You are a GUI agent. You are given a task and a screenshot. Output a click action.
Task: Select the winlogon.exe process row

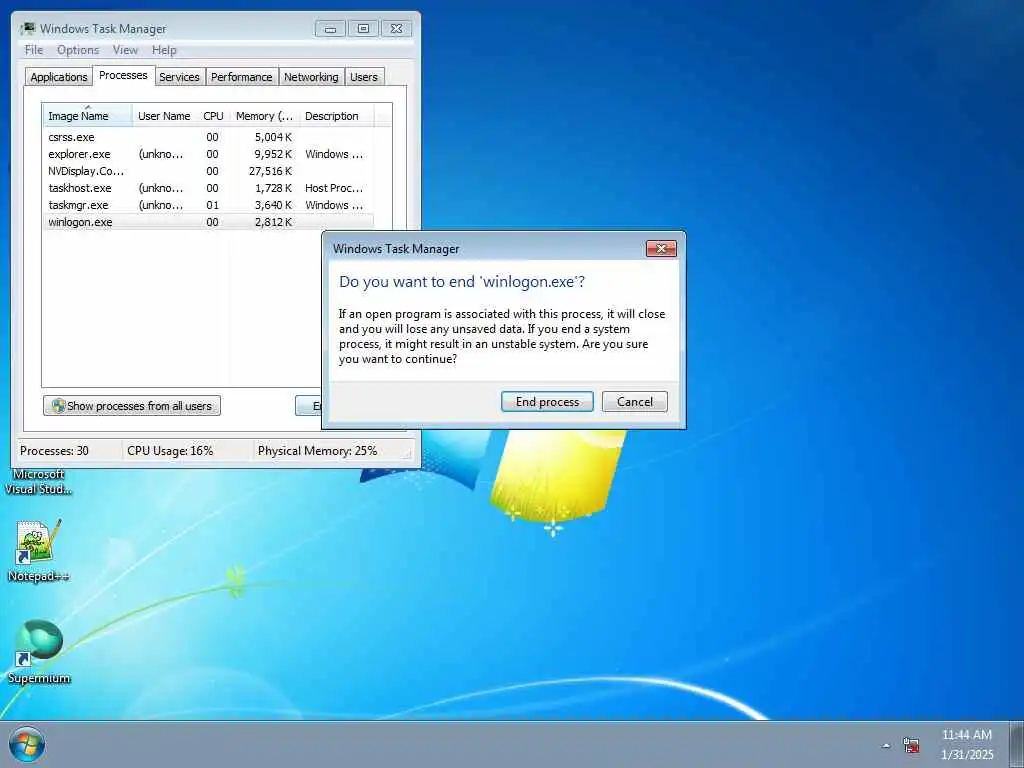208,222
